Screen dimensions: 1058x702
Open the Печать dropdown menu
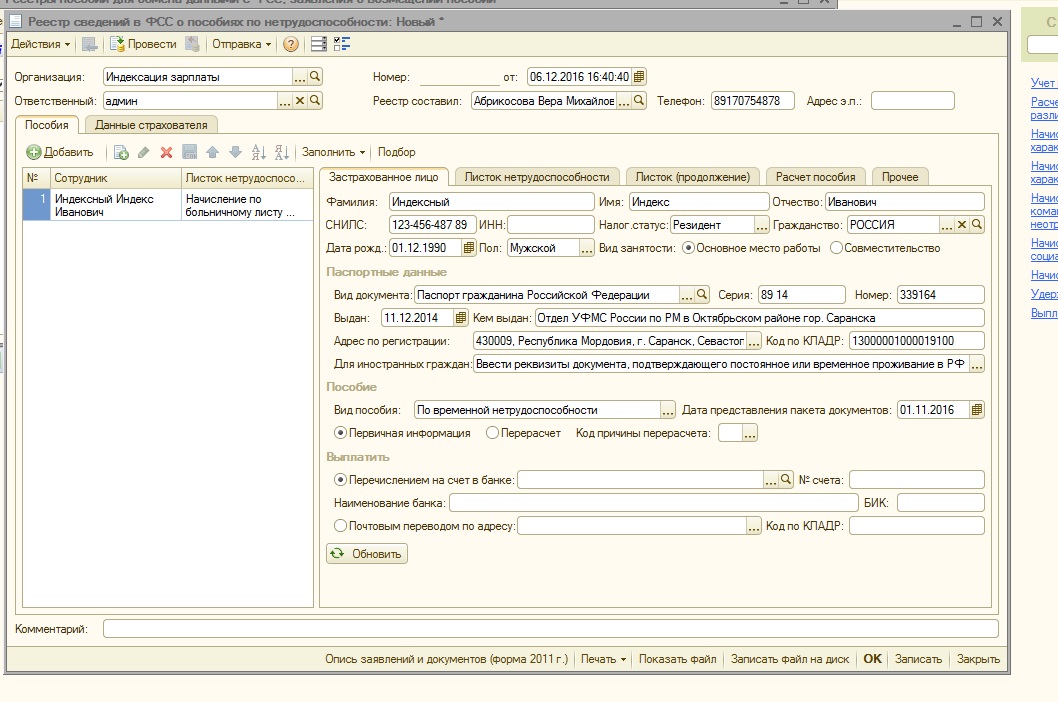click(603, 659)
